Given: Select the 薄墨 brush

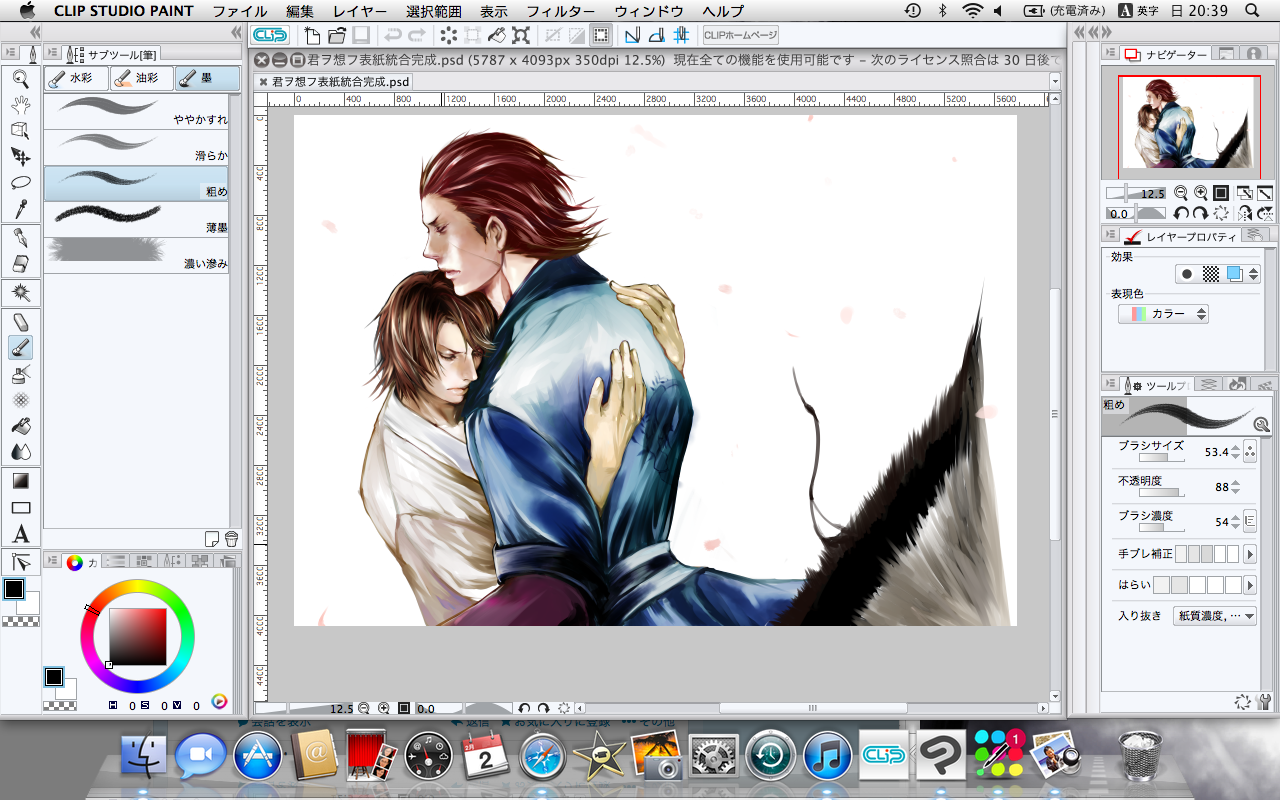Looking at the screenshot, I should point(136,219).
